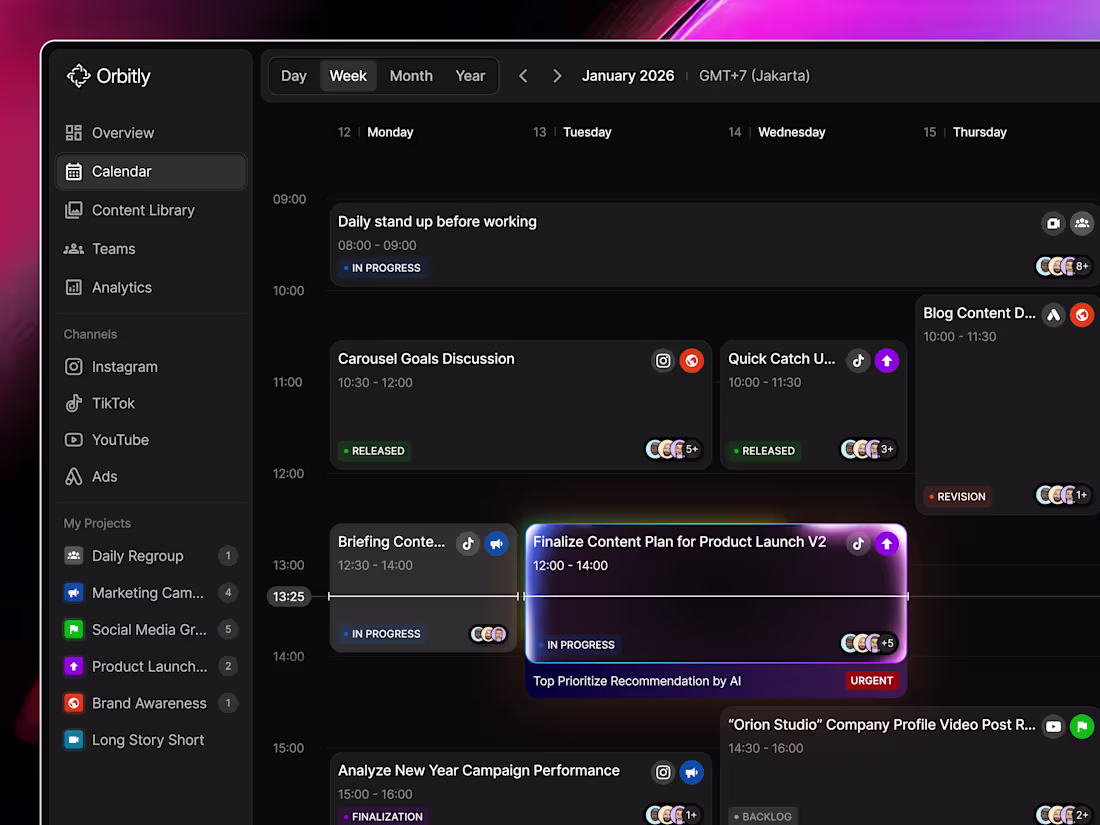The width and height of the screenshot is (1100, 825).
Task: Click TikTok icon on Briefing Conte... card
Action: click(x=468, y=544)
